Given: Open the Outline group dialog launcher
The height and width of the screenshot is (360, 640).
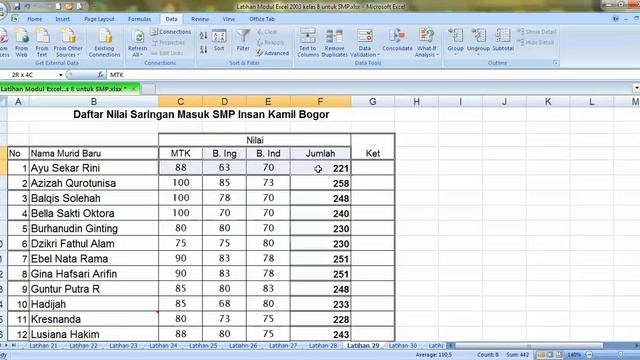Looking at the screenshot, I should click(555, 62).
